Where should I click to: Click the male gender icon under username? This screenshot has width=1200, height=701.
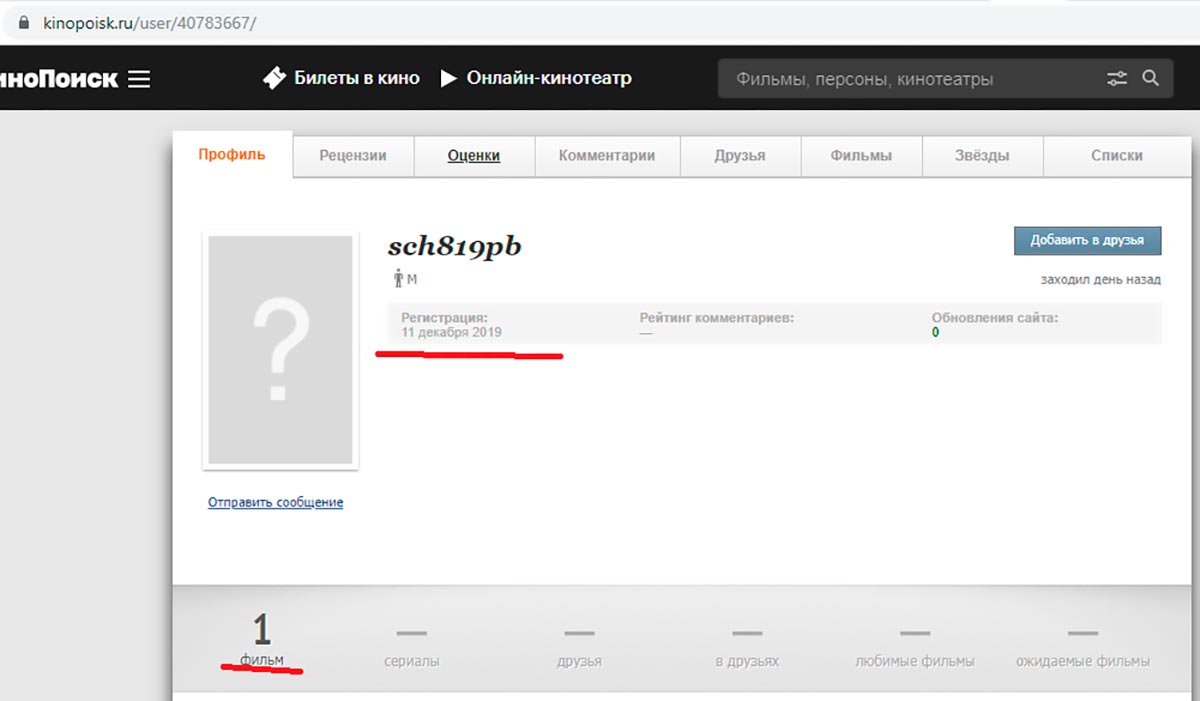(398, 279)
